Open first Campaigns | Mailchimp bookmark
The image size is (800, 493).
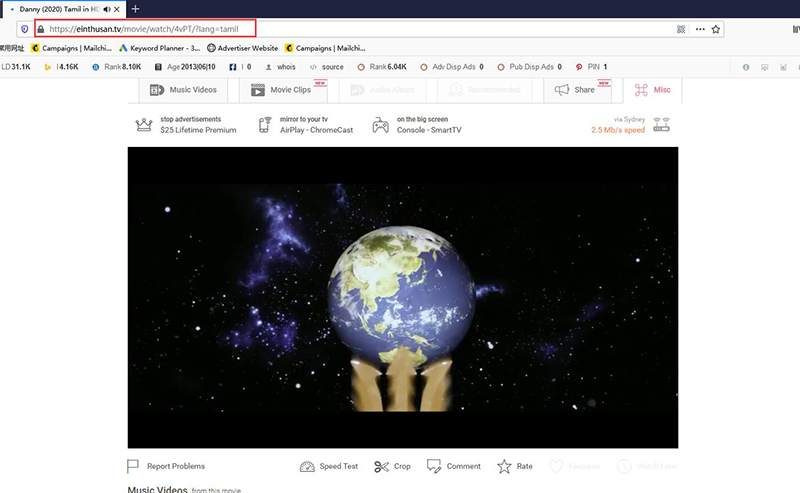point(71,48)
